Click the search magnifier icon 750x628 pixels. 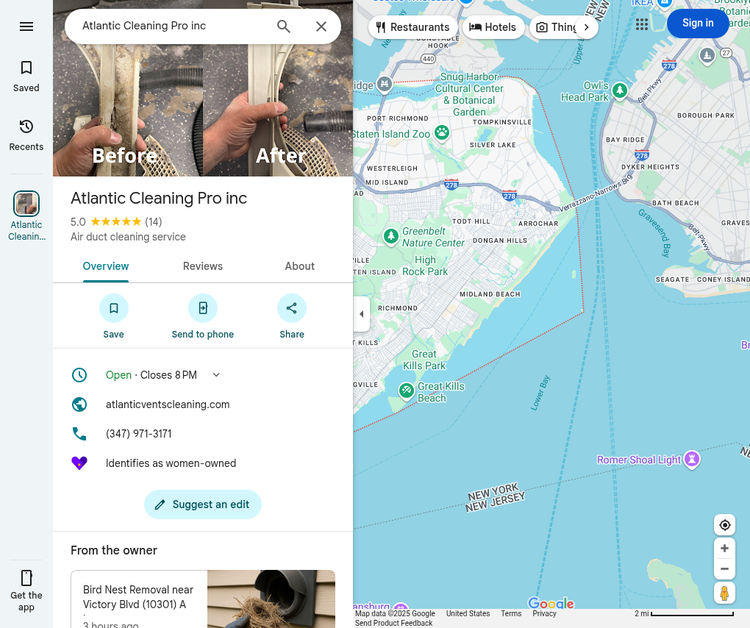tap(284, 26)
